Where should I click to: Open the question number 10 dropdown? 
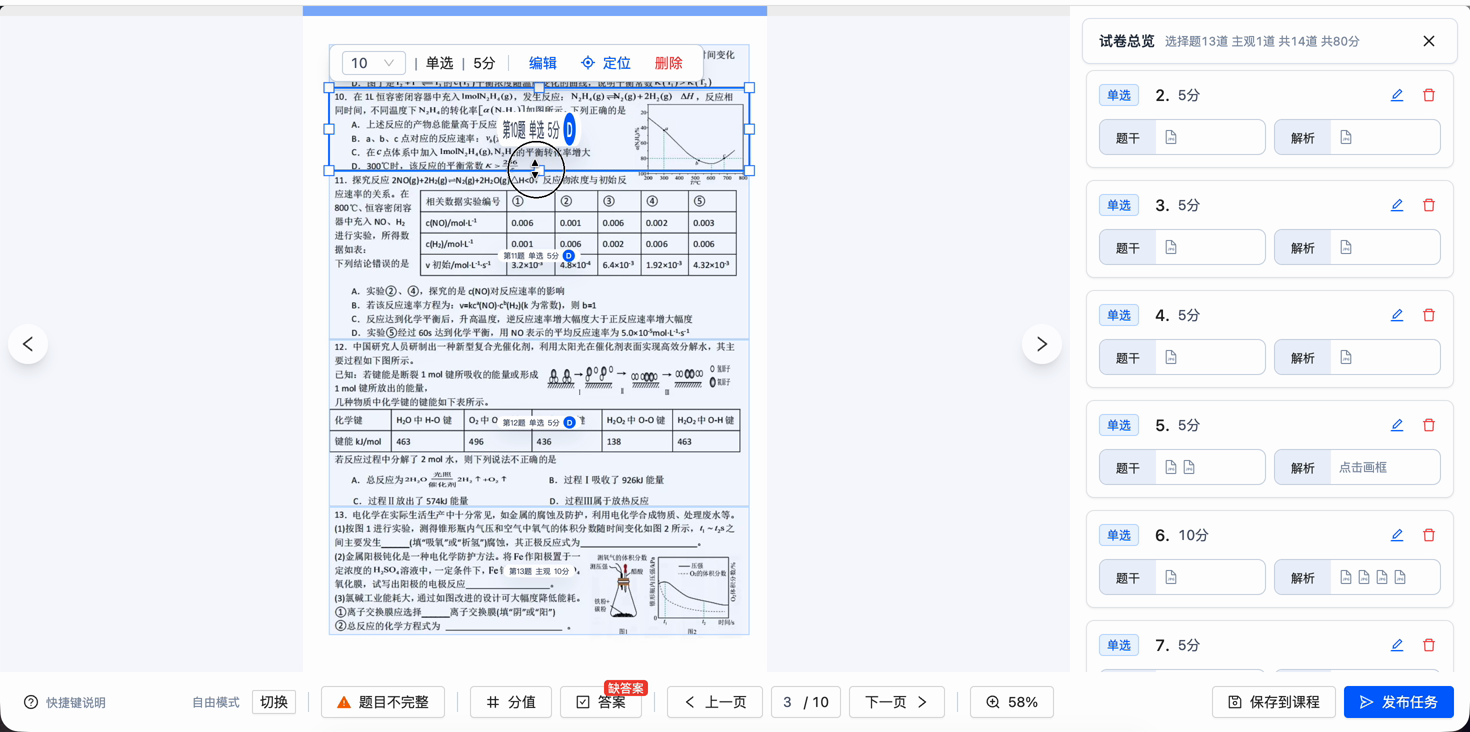(373, 63)
